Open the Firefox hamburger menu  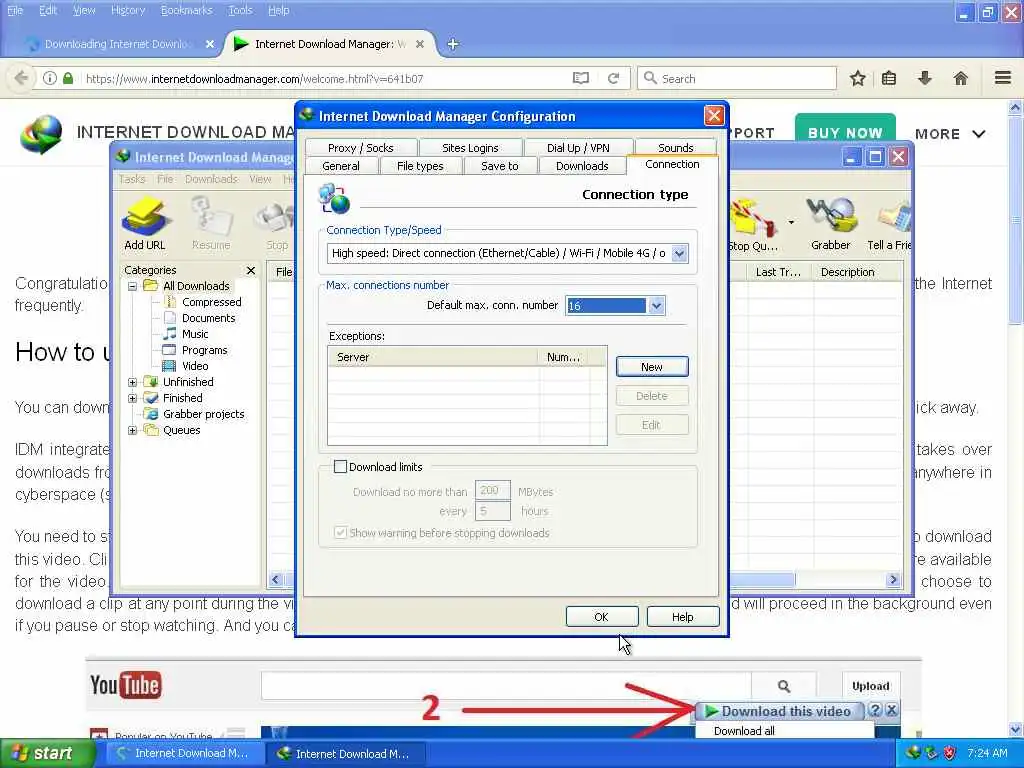1003,78
